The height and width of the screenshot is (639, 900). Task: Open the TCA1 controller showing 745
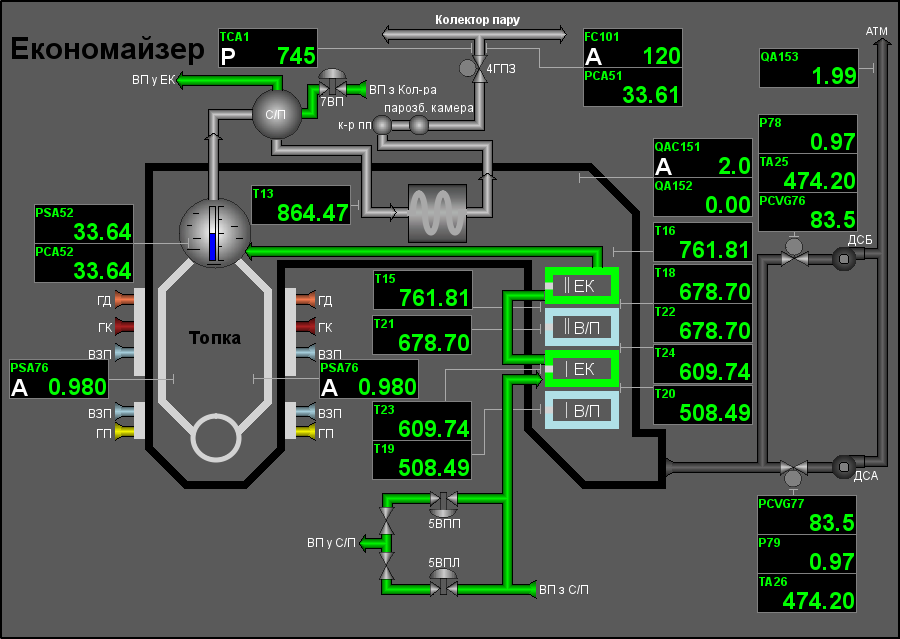[x=268, y=48]
